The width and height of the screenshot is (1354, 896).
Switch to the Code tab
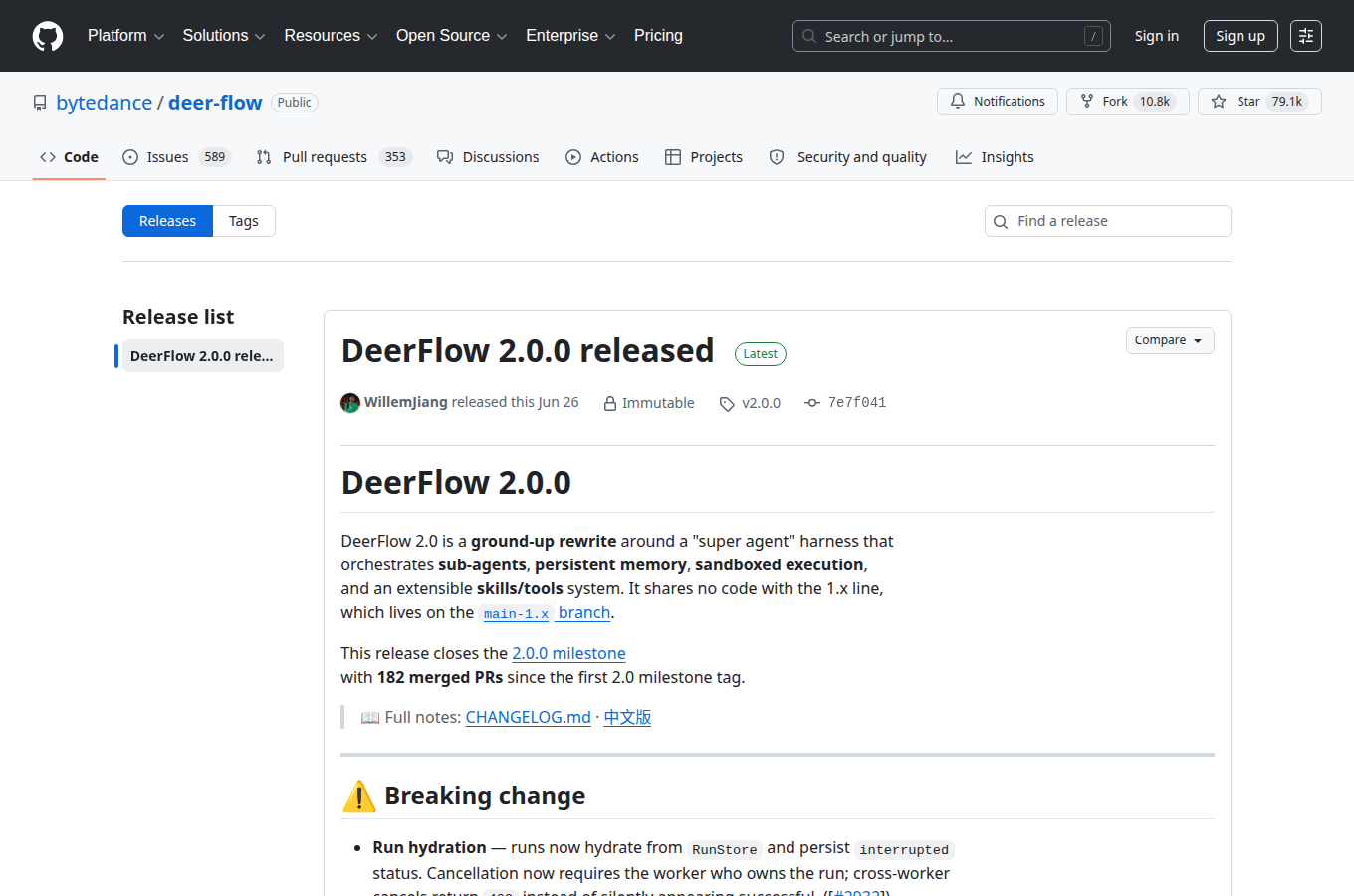tap(69, 157)
